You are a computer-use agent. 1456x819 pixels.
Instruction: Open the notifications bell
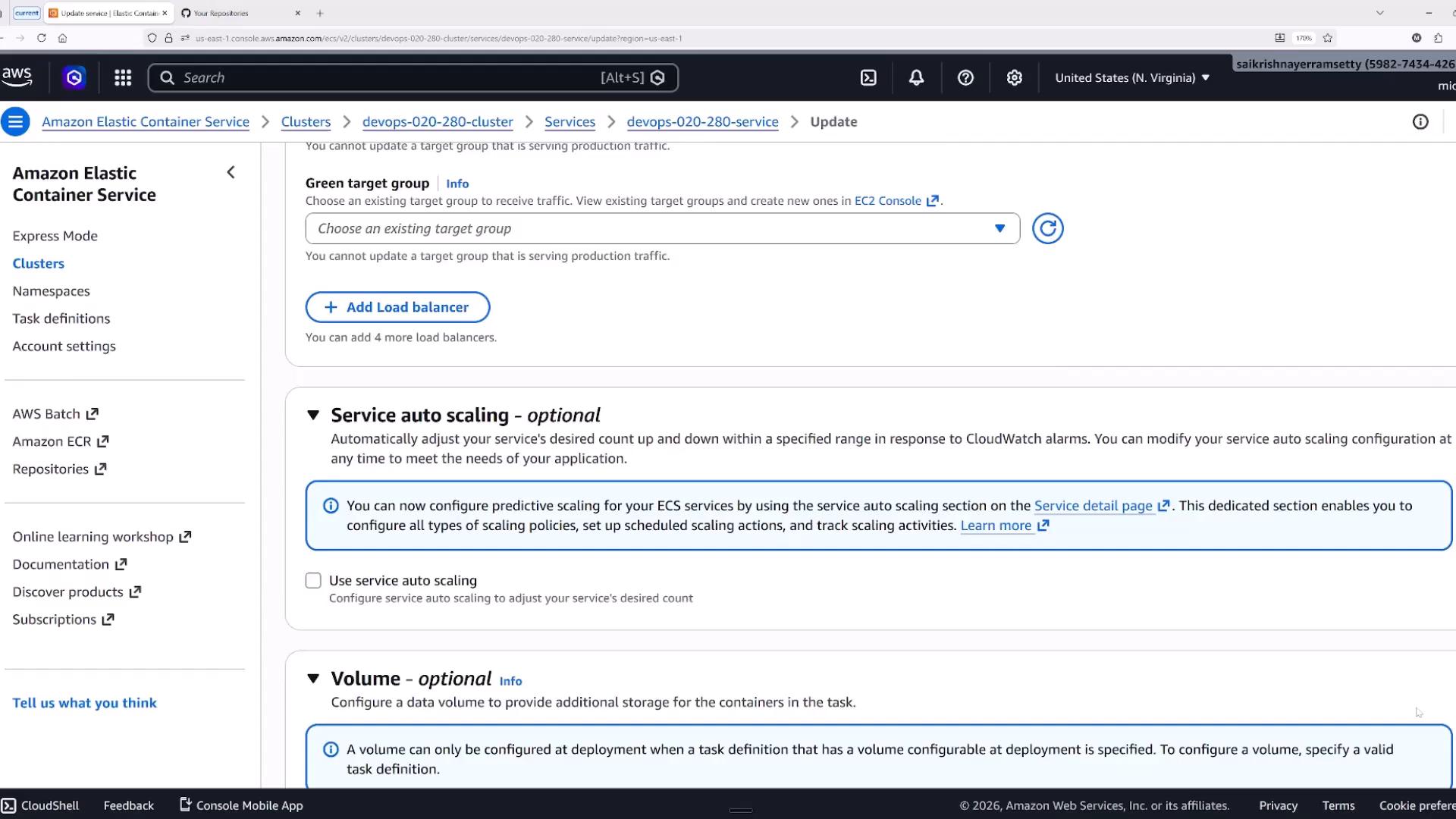(916, 77)
